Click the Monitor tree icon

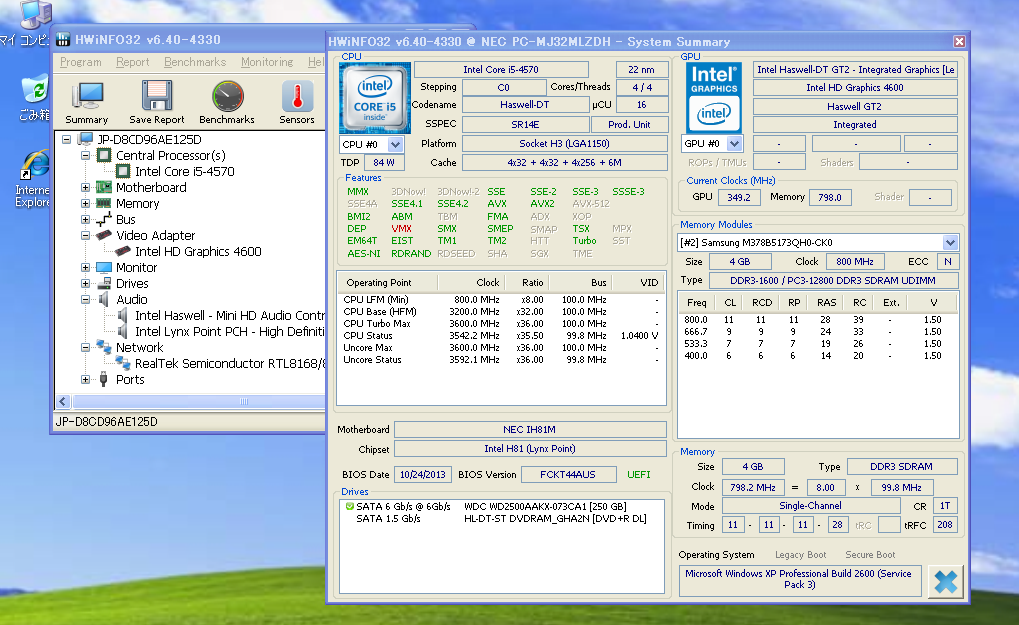click(x=104, y=268)
